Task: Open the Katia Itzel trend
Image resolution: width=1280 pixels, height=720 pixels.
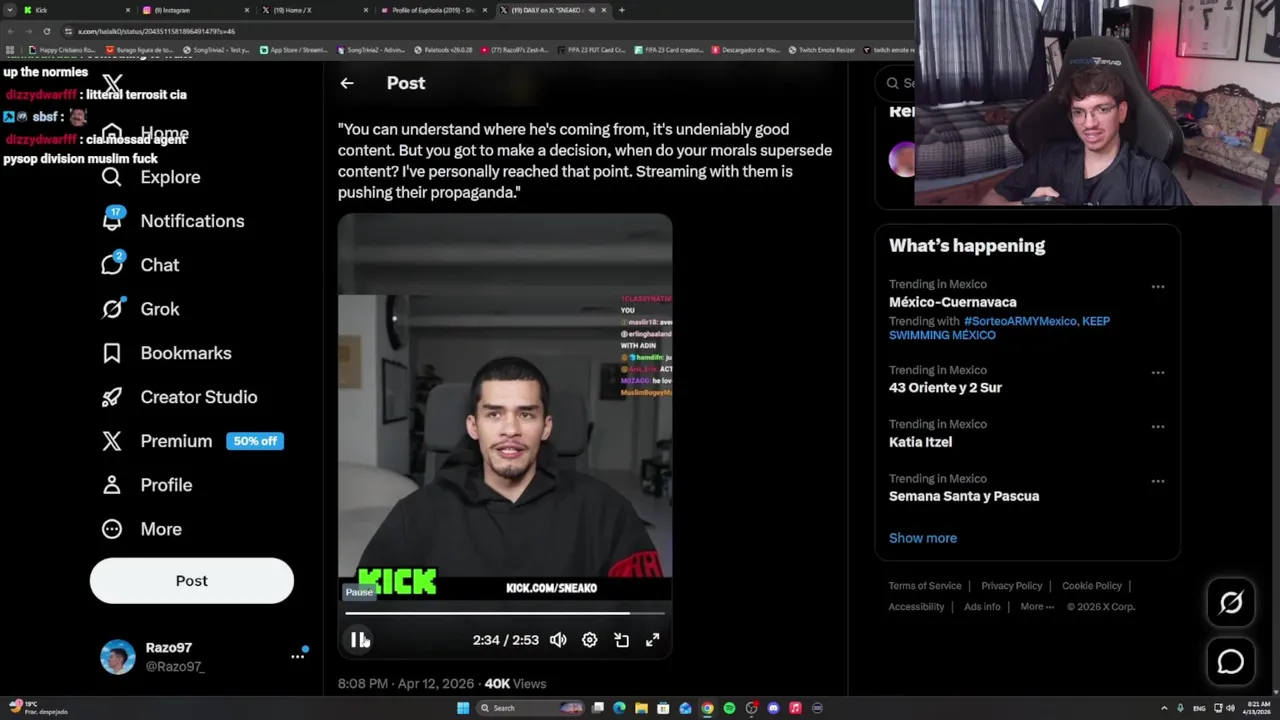Action: coord(920,442)
